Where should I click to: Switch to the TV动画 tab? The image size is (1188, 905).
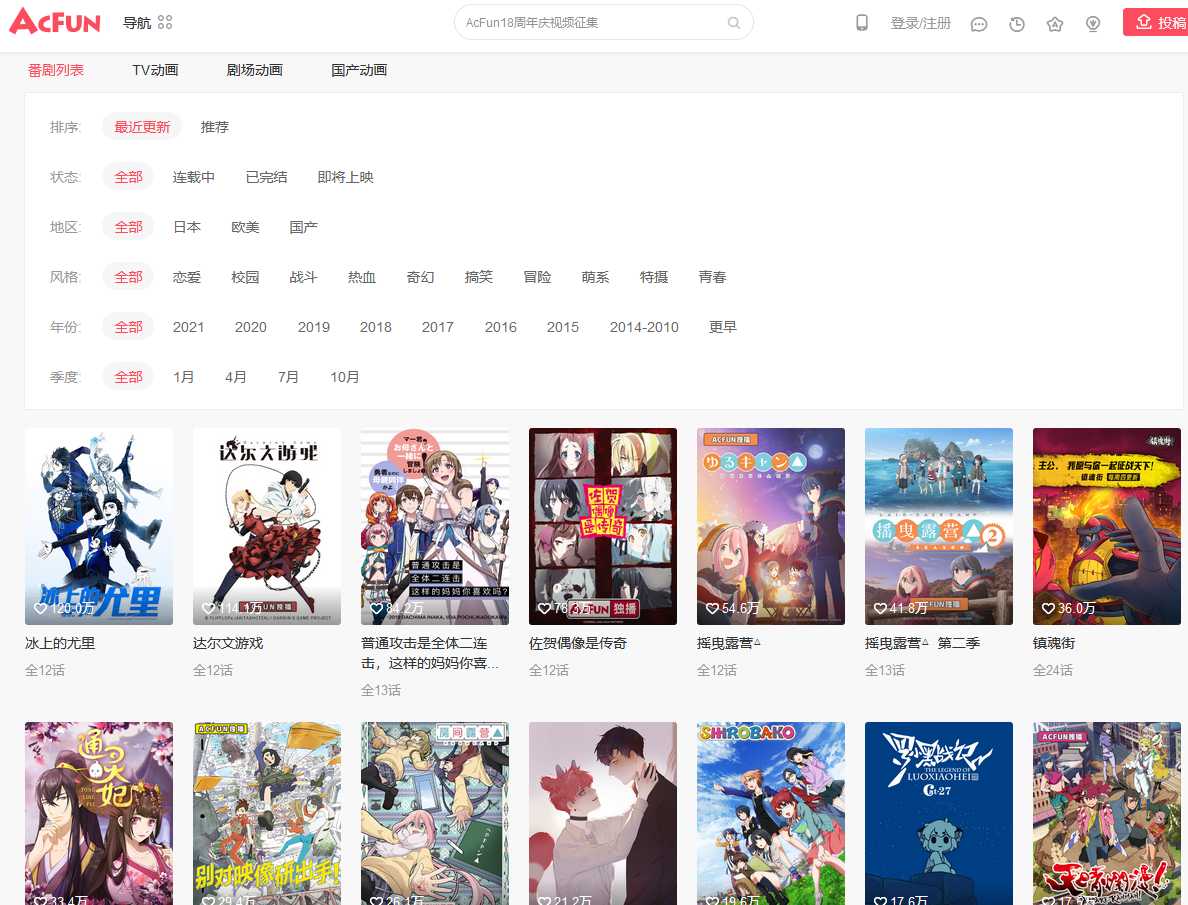tap(155, 70)
